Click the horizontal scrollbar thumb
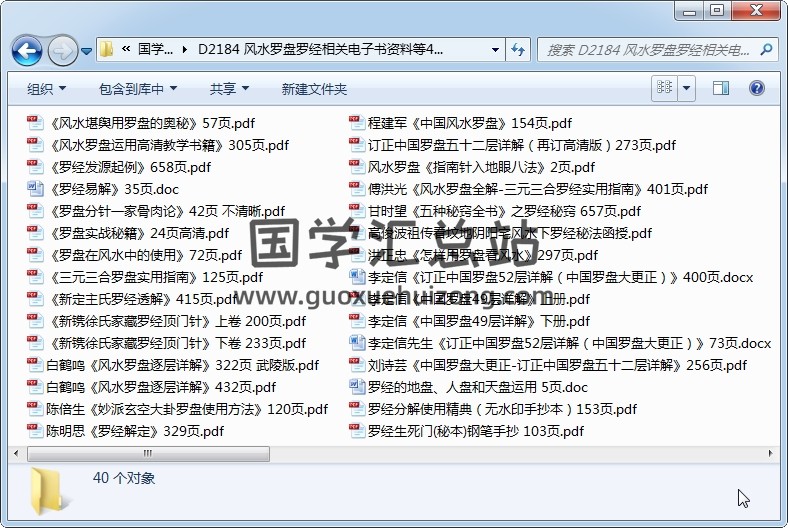Screen dimensions: 788x528 (148, 454)
